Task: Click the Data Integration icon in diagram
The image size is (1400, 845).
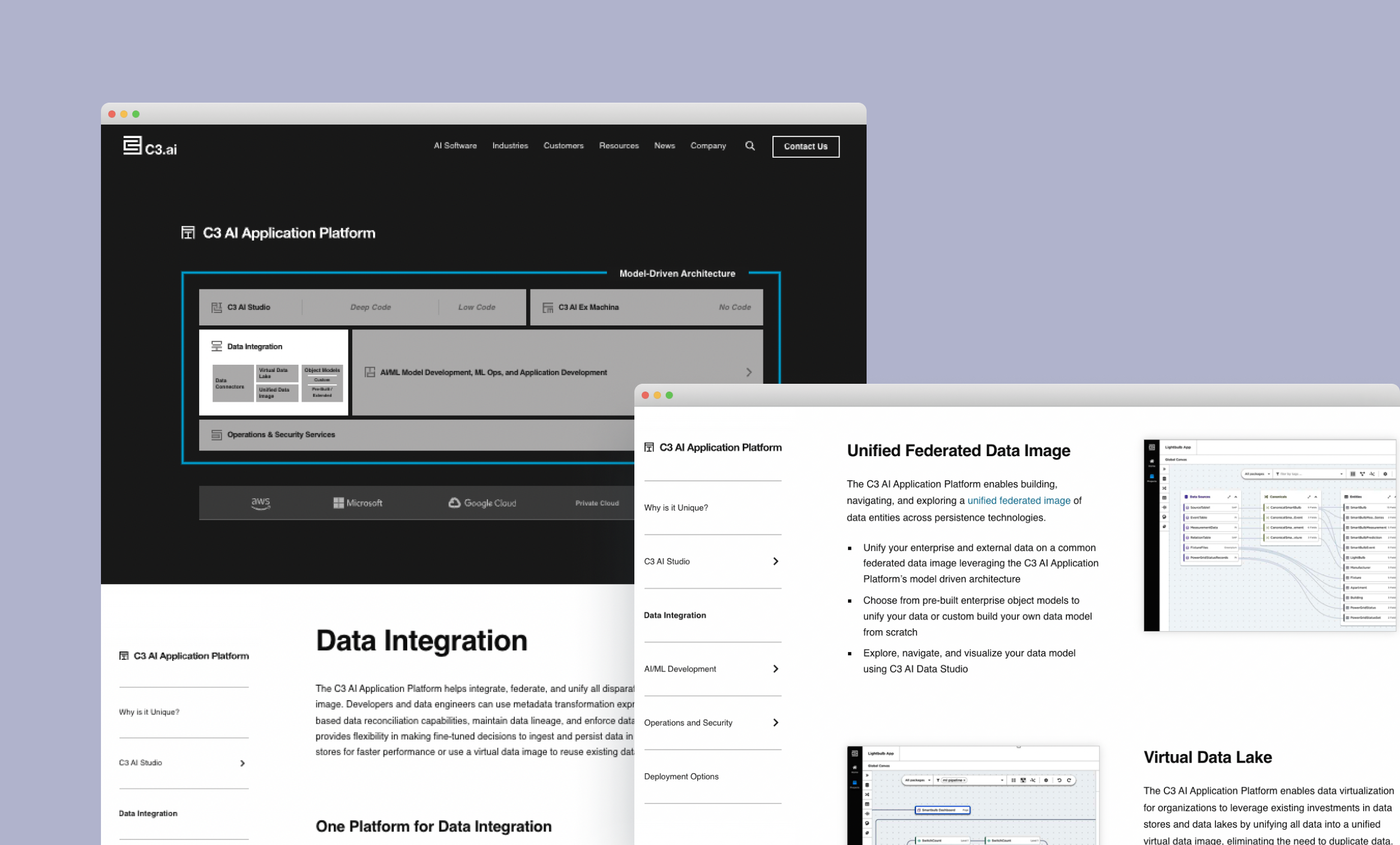Action: coord(217,346)
